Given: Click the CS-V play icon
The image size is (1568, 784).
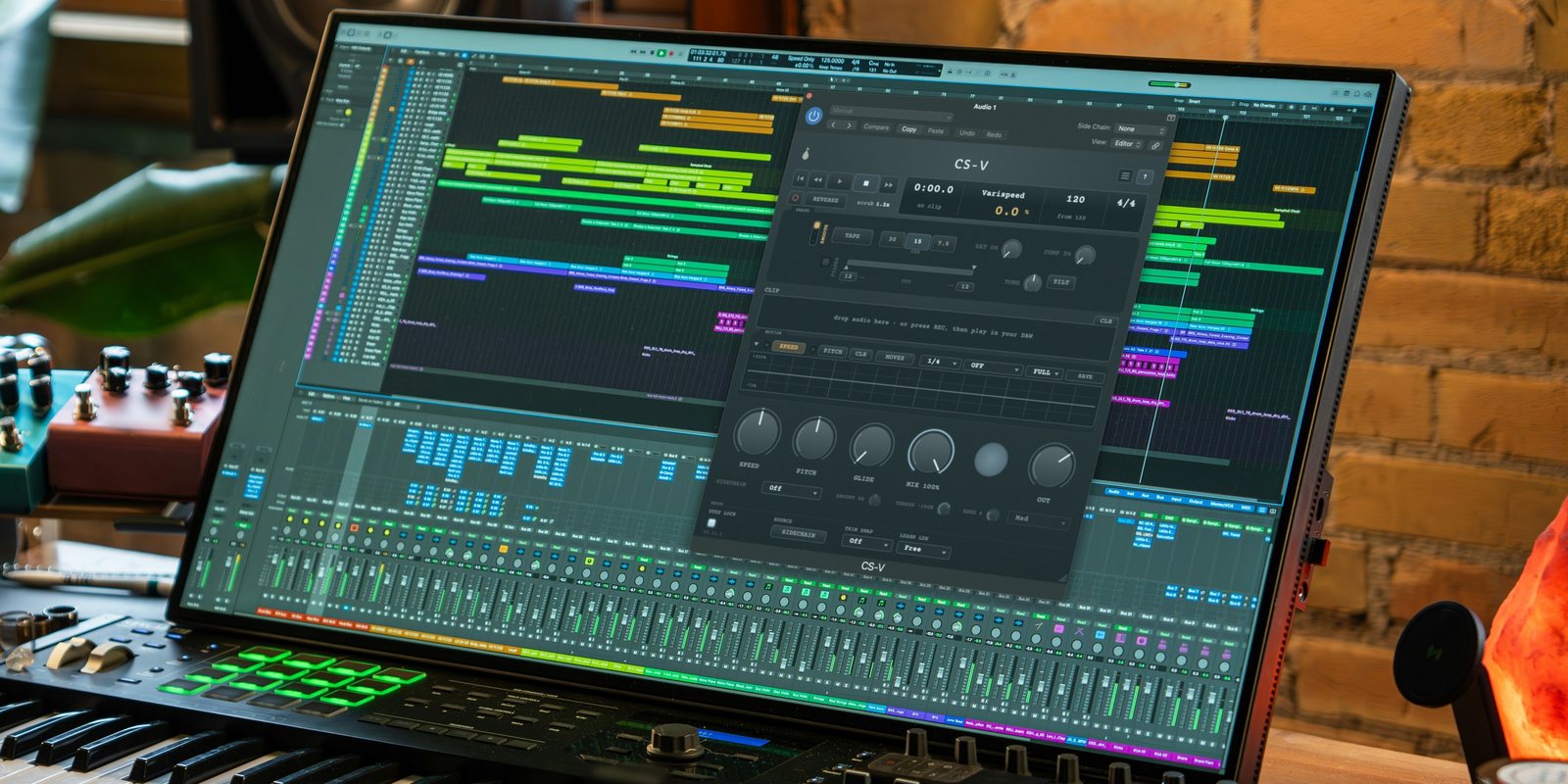Looking at the screenshot, I should coord(840,181).
